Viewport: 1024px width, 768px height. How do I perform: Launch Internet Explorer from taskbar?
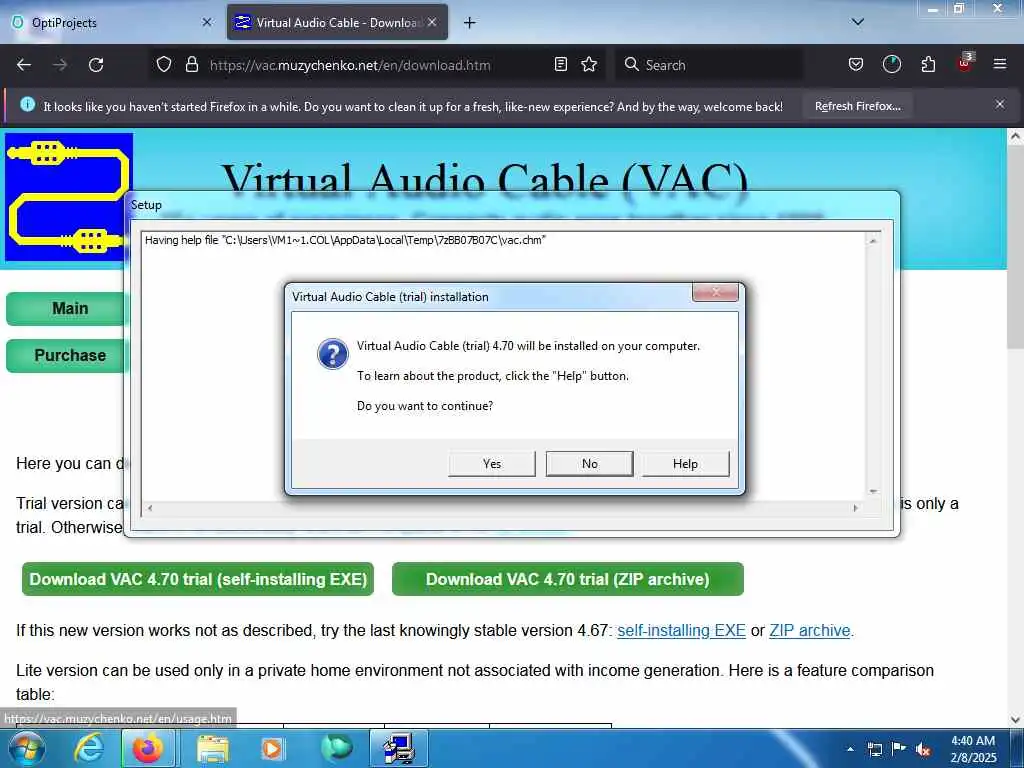(x=88, y=748)
